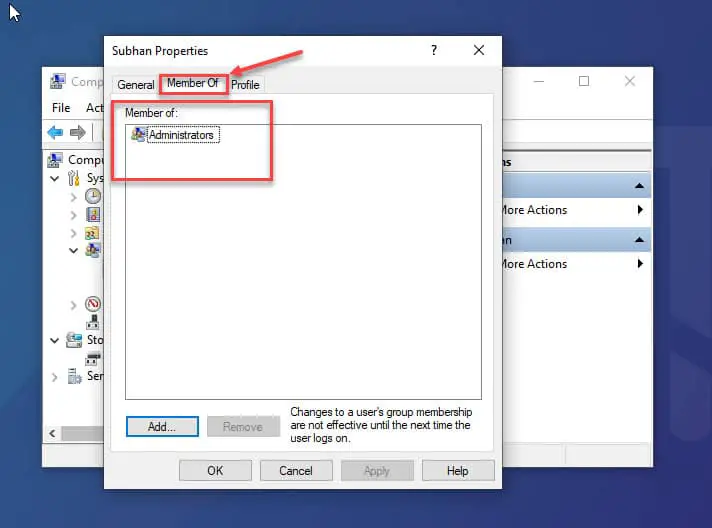Click the blue back arrow in toolbar
Viewport: 712px width, 528px height.
55,133
